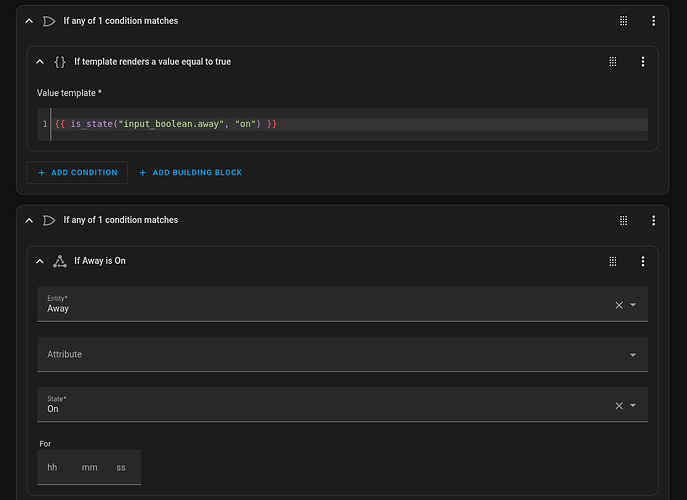Click drag handle of first 'If any' block

[623, 21]
